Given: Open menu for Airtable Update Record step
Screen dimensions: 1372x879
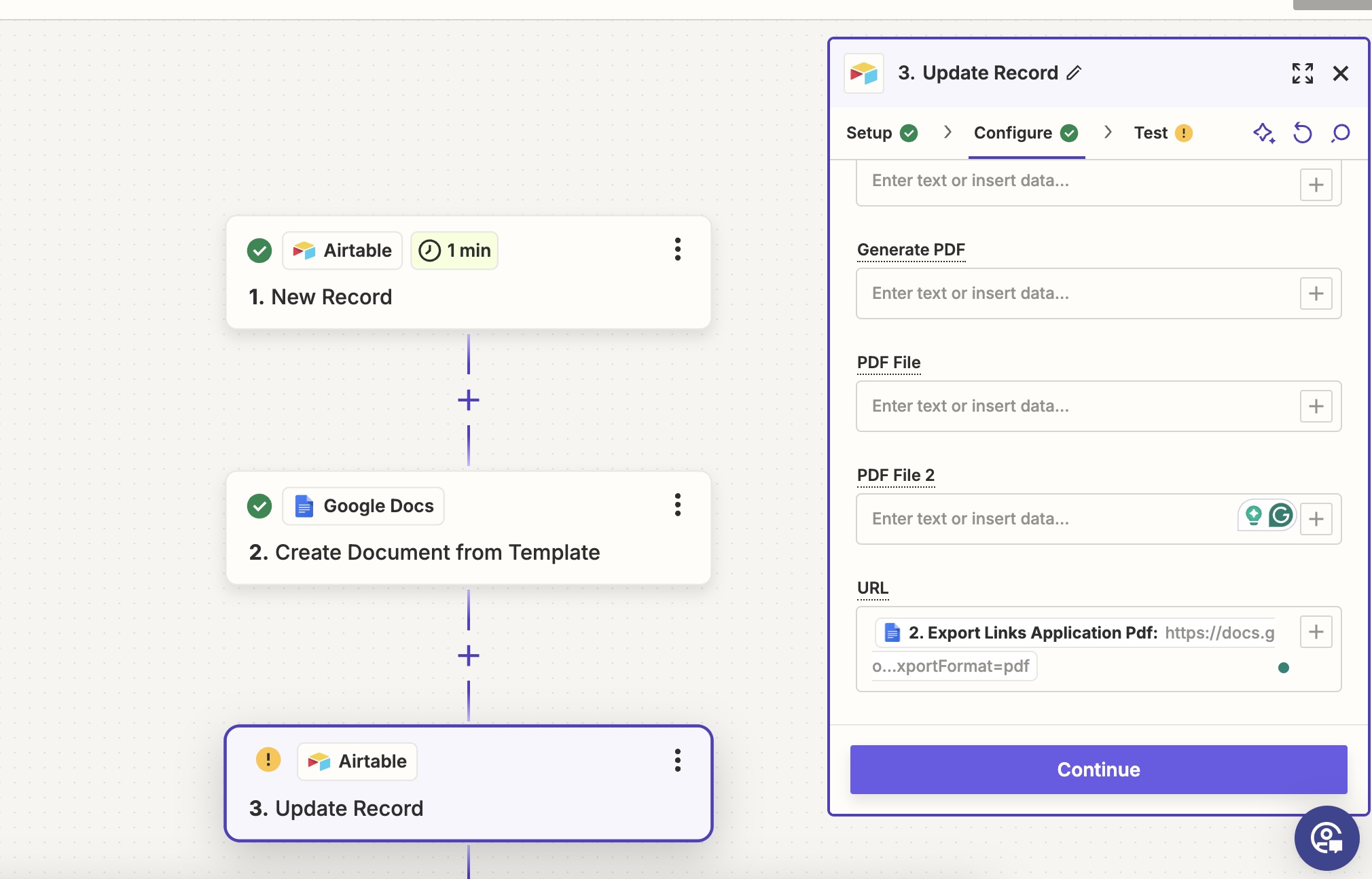Looking at the screenshot, I should tap(677, 760).
